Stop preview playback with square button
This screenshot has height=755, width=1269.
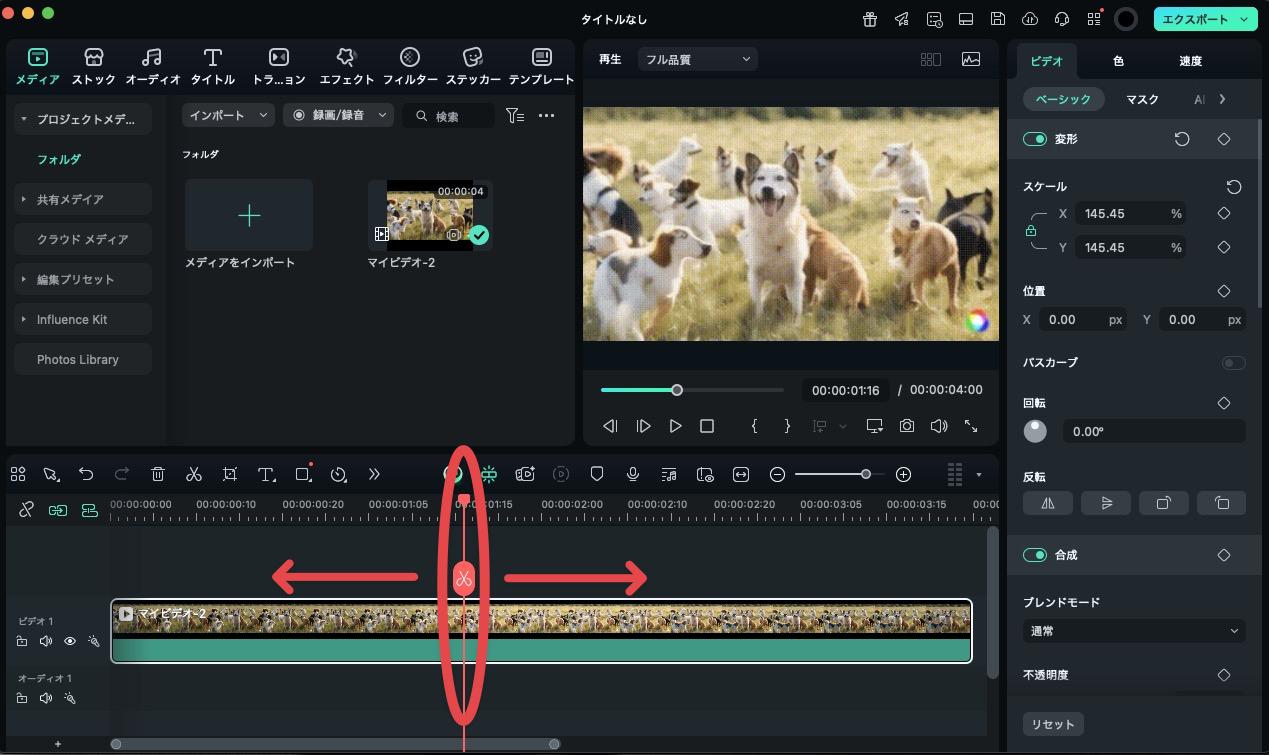point(707,426)
